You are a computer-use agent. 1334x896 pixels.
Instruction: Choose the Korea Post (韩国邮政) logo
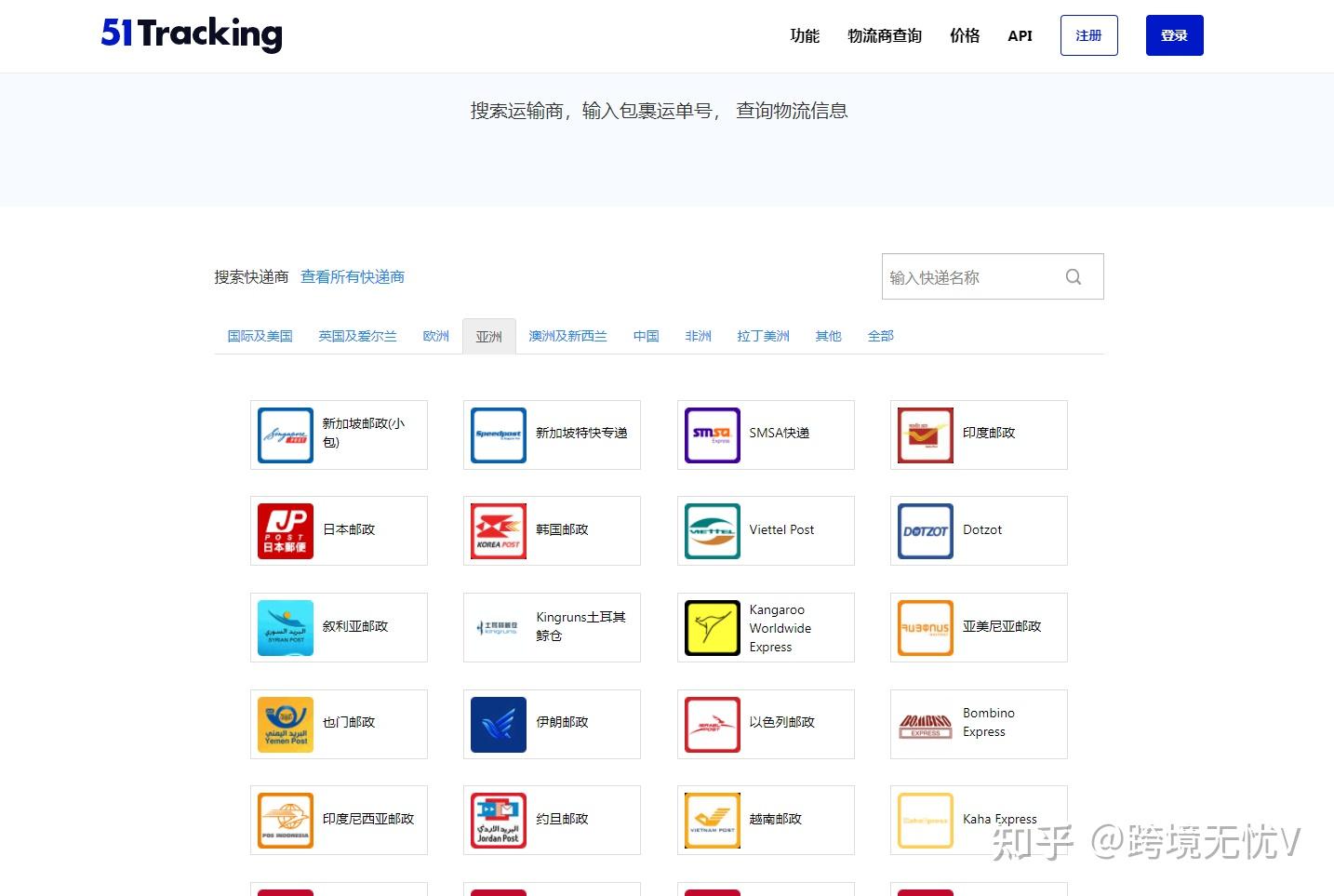coord(499,531)
